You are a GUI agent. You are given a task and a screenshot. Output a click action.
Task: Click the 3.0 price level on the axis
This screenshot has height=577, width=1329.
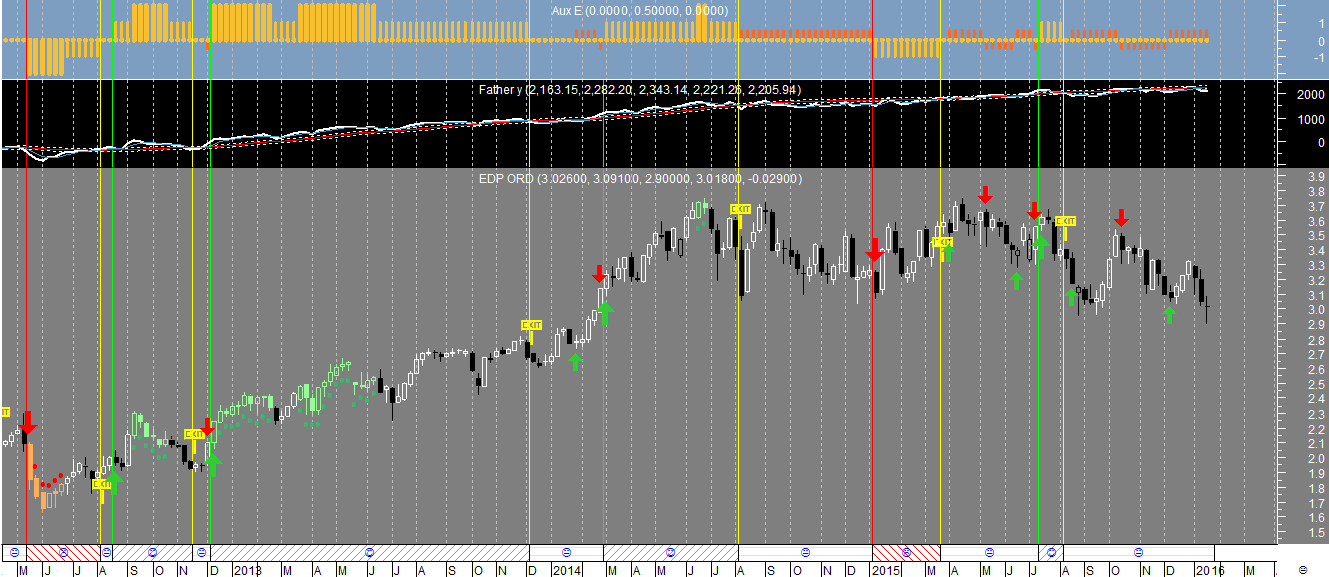click(1316, 310)
